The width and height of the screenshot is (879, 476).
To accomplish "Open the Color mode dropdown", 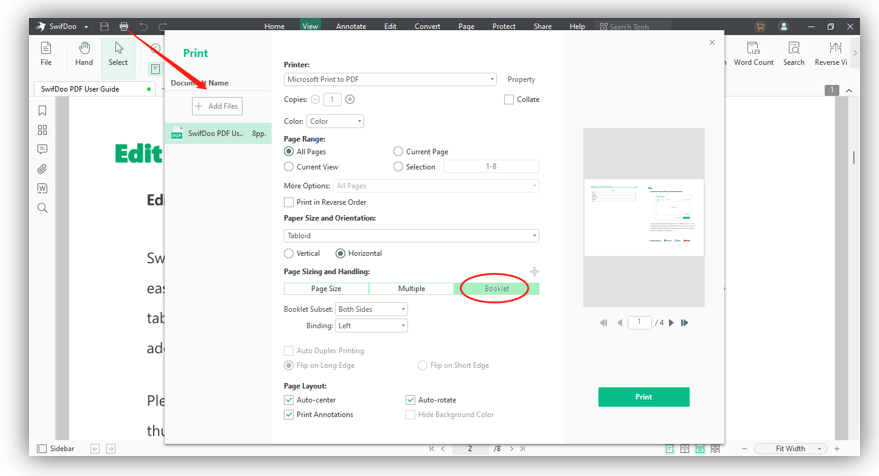I will pos(335,121).
